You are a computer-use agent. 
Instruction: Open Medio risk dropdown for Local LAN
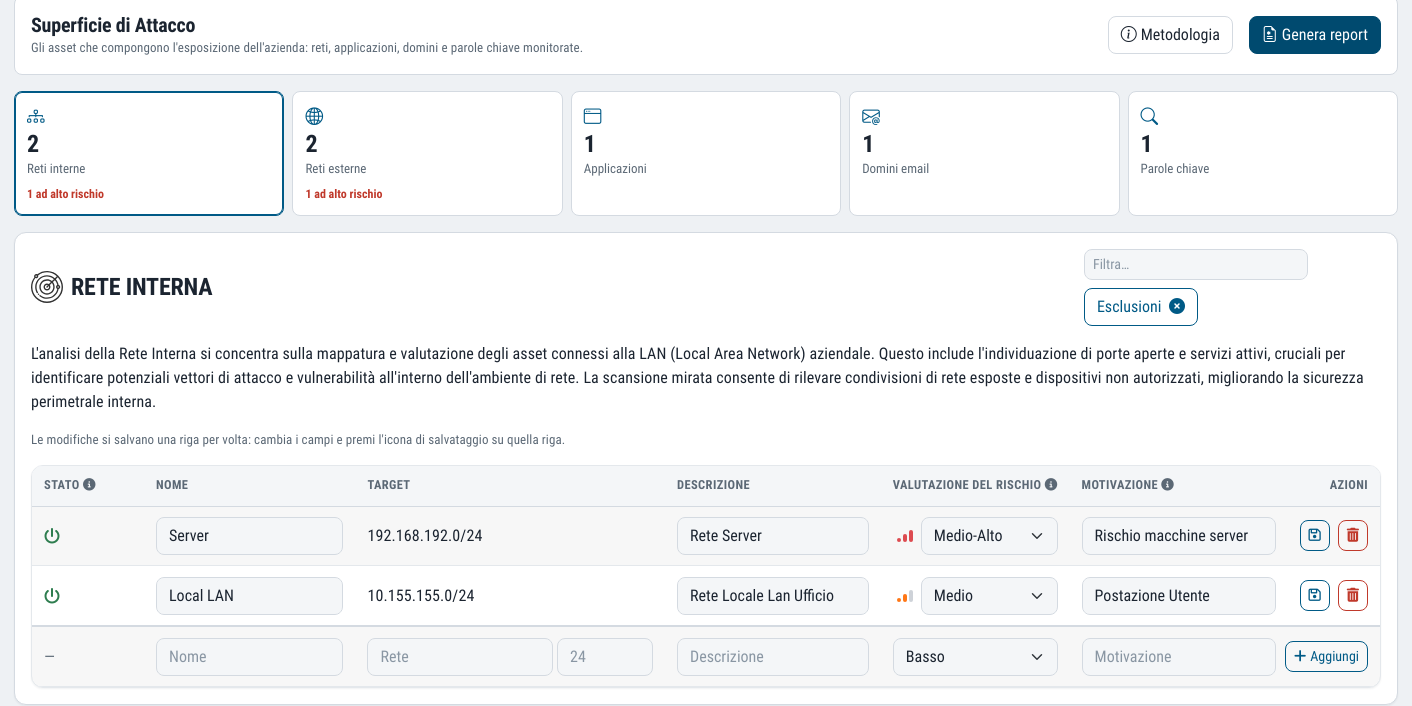point(989,596)
